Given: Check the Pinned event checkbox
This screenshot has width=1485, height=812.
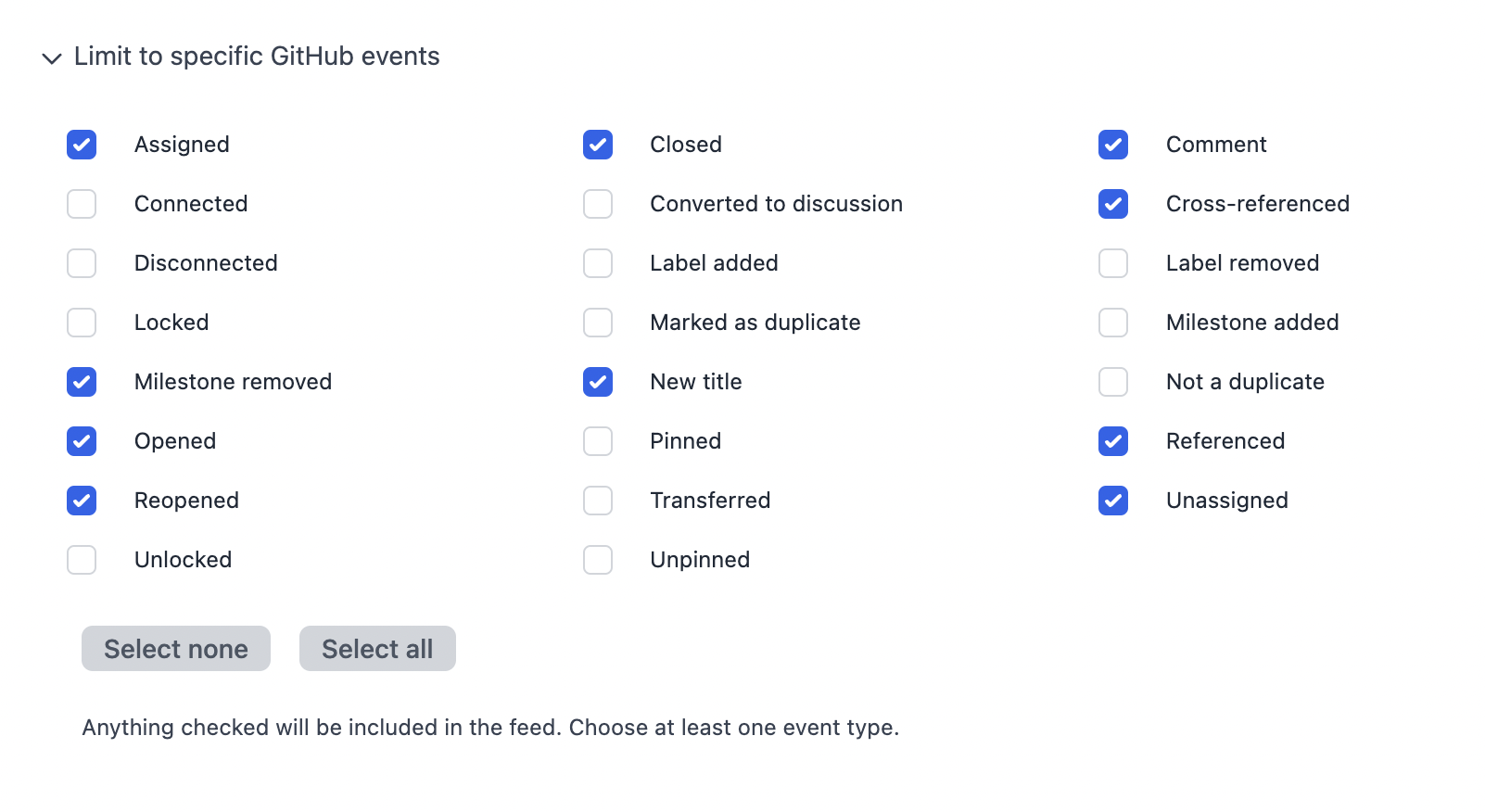Looking at the screenshot, I should coord(598,441).
